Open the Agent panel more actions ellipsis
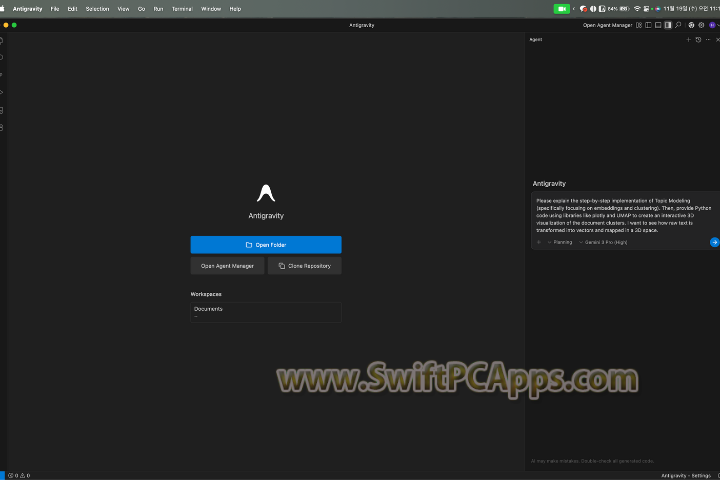 click(708, 40)
